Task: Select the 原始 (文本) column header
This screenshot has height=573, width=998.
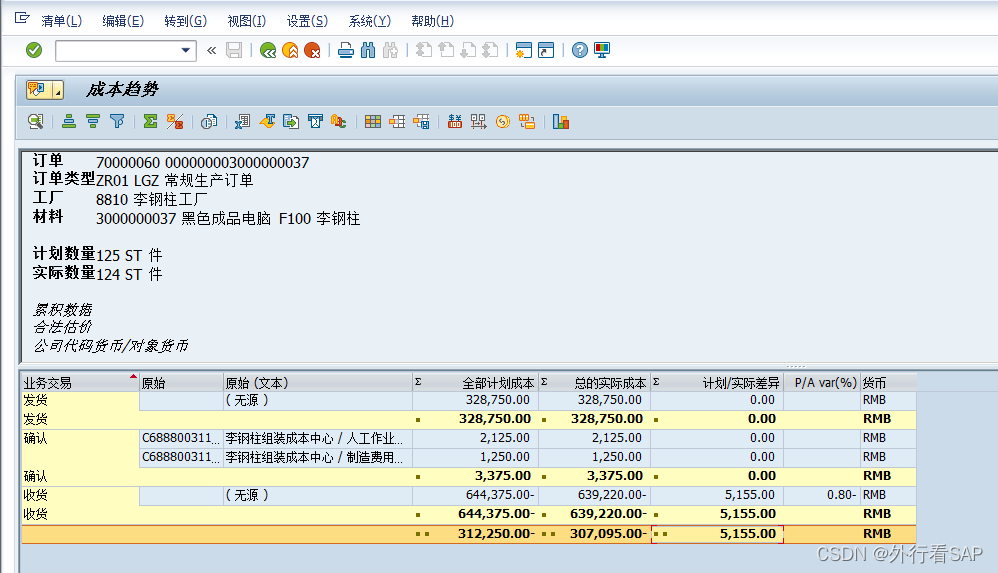Action: (x=318, y=383)
